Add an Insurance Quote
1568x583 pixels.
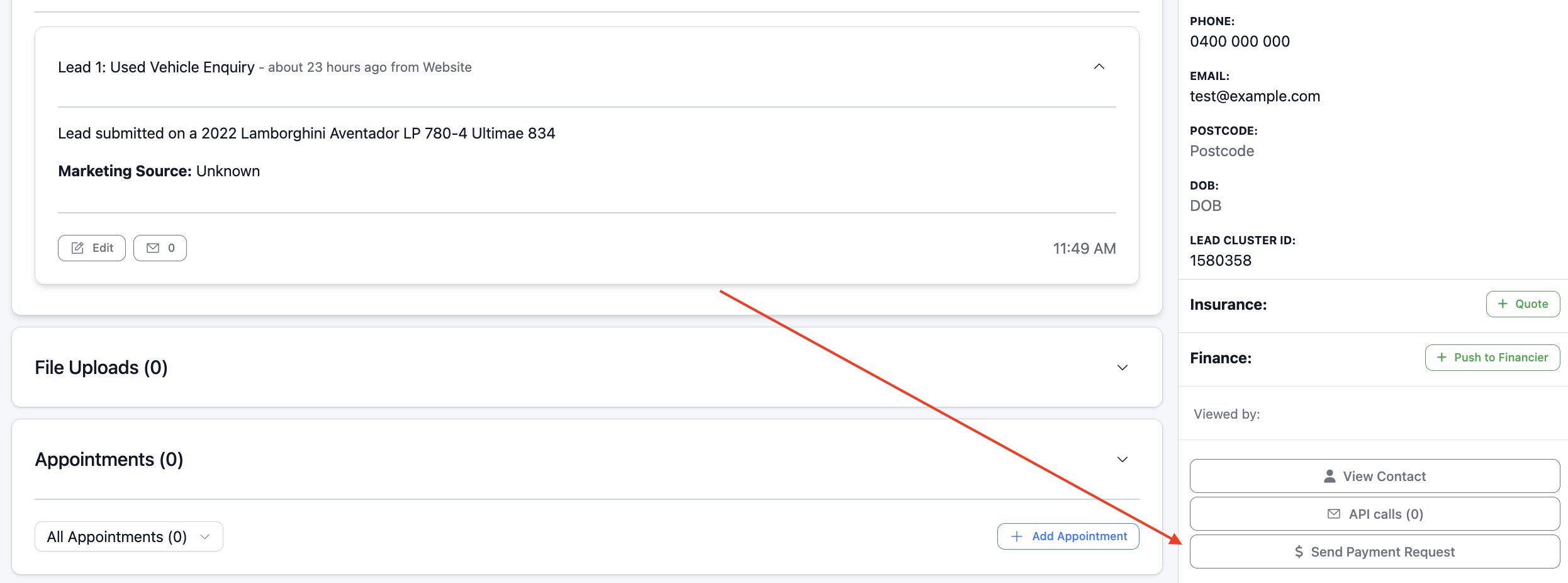(x=1522, y=304)
